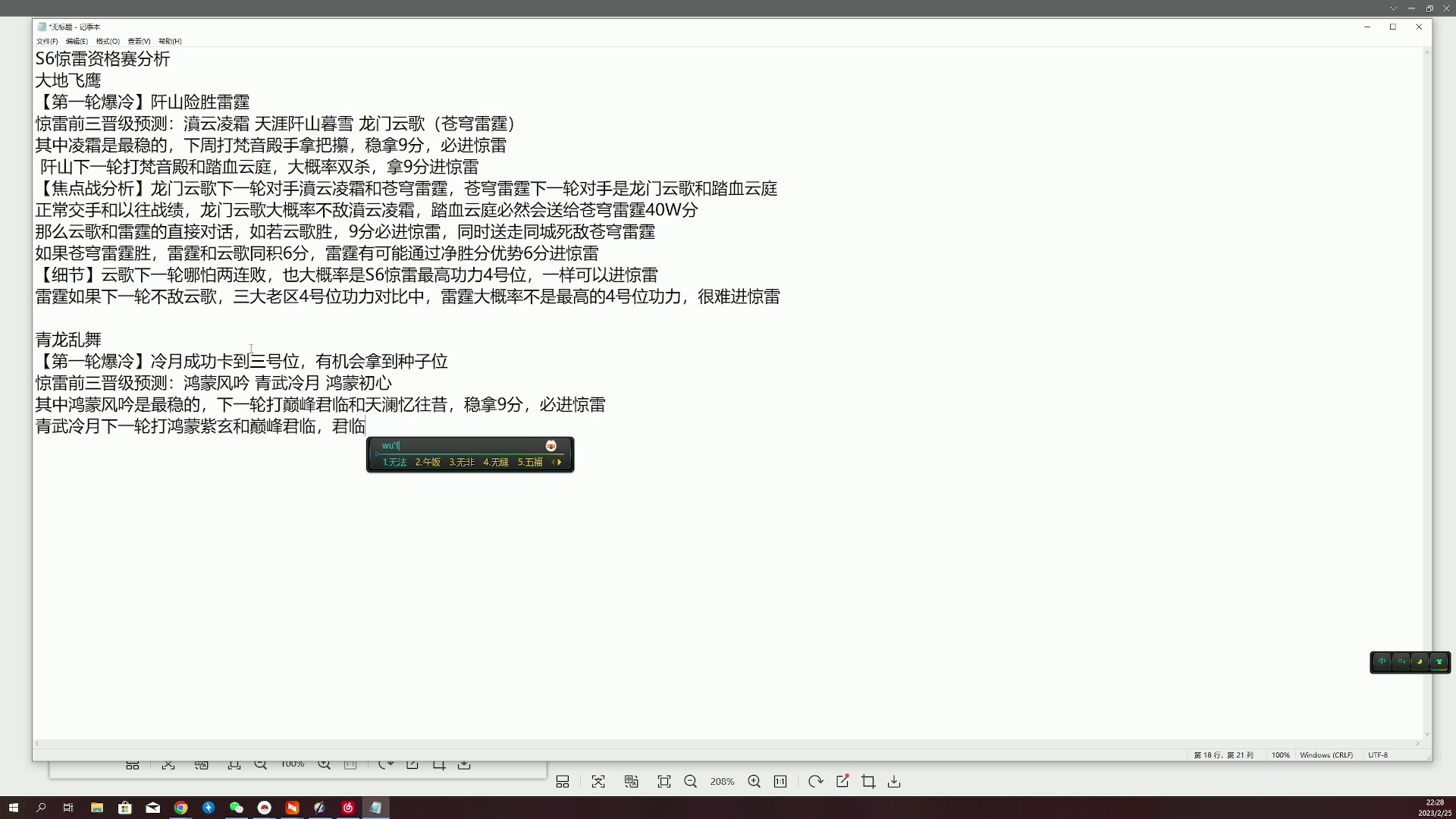Click UTF-8 encoding in the status bar
This screenshot has width=1456, height=819.
point(1378,755)
